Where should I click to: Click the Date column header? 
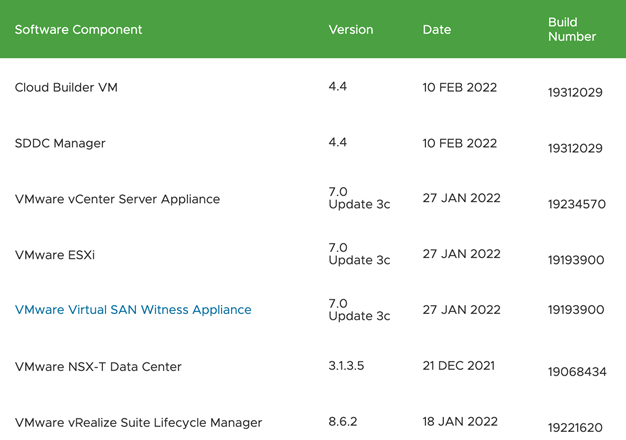[x=437, y=30]
